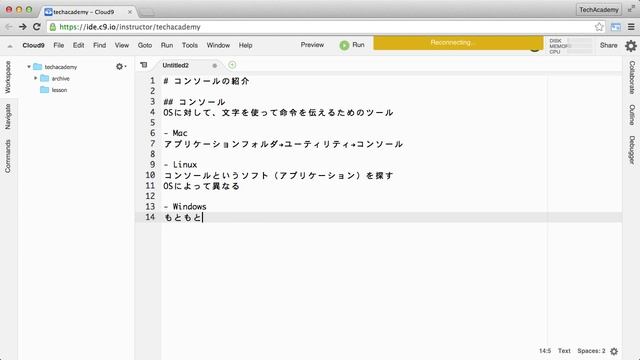Open the Help menu
The width and height of the screenshot is (640, 360).
click(x=245, y=45)
